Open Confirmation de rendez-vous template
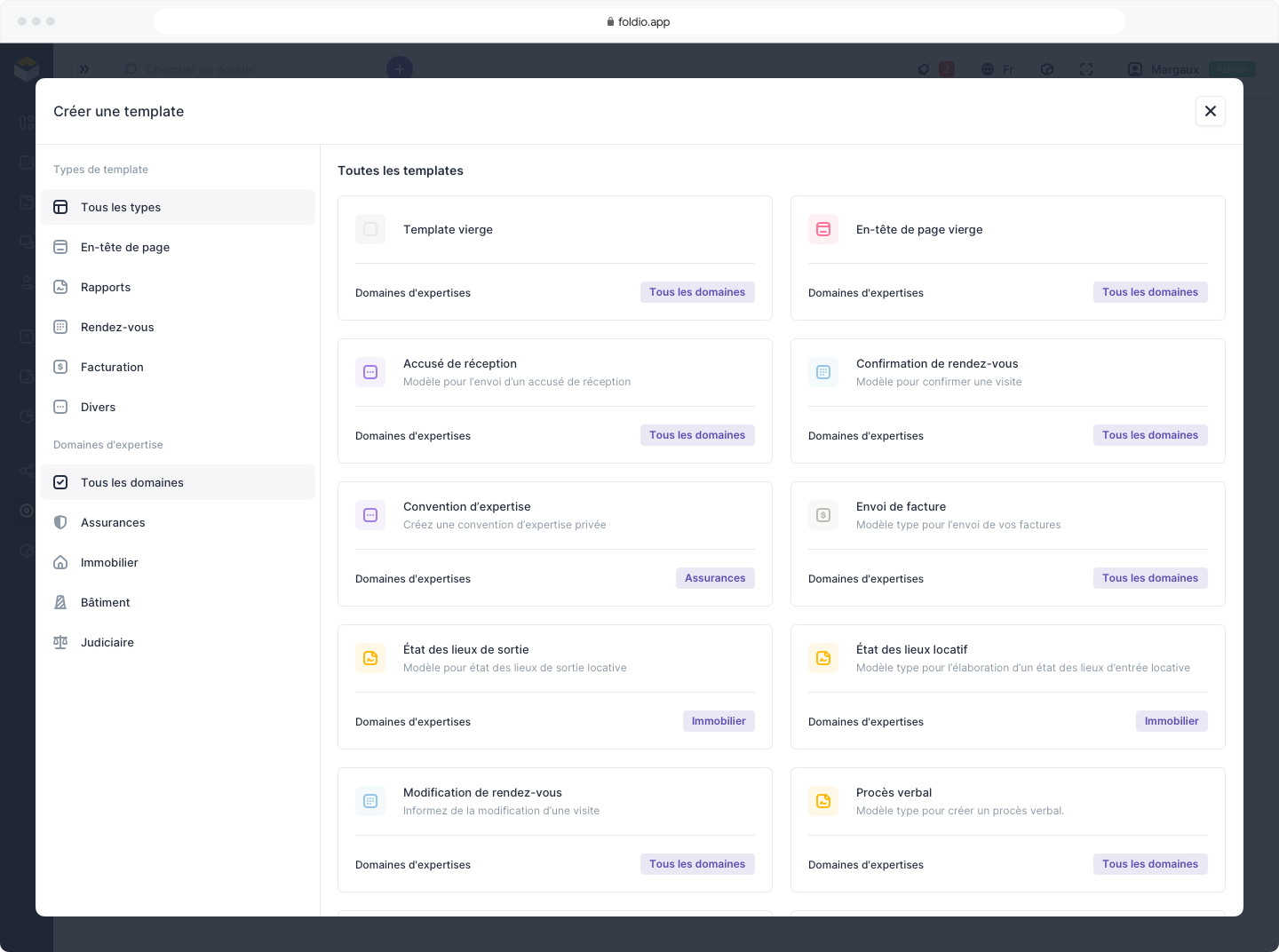1279x952 pixels. [x=1008, y=401]
